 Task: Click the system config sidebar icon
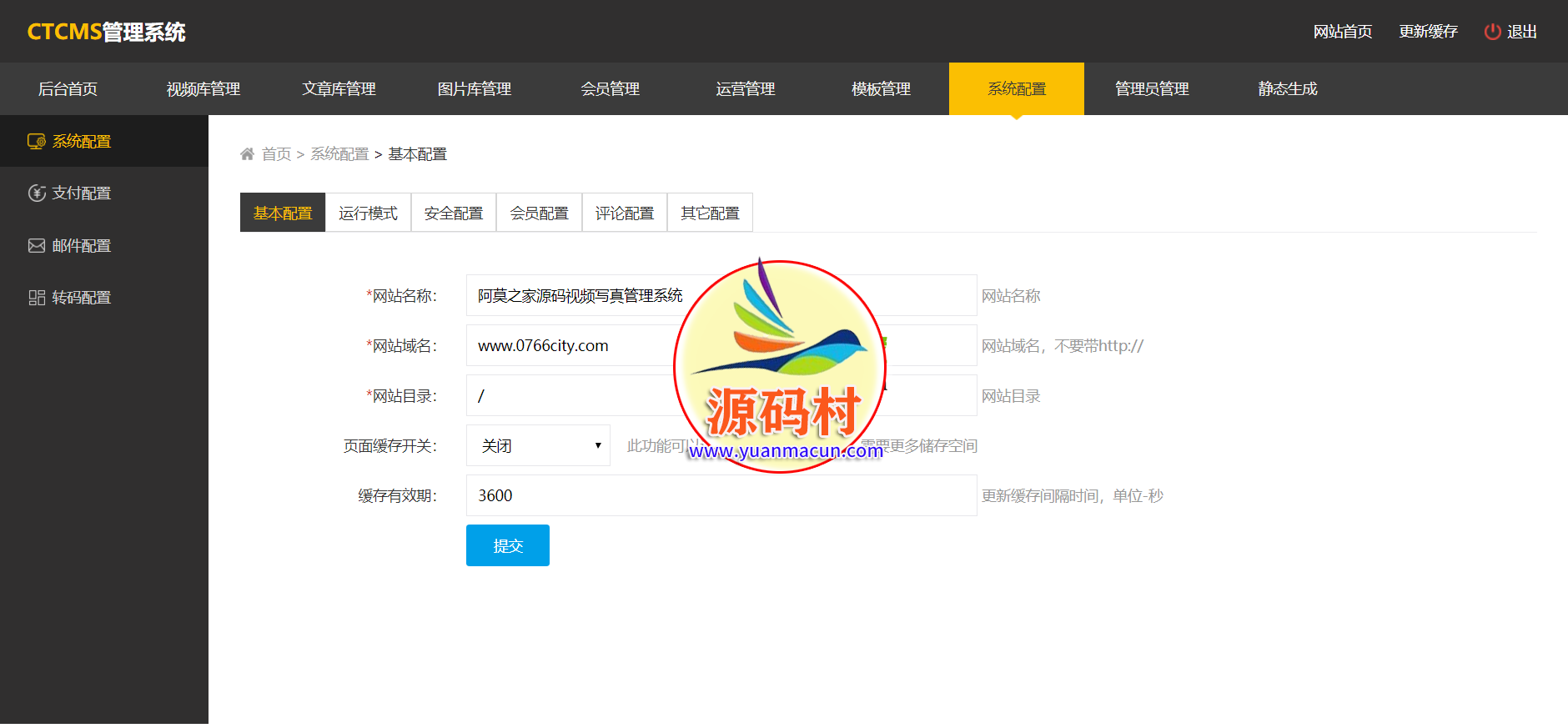point(36,142)
